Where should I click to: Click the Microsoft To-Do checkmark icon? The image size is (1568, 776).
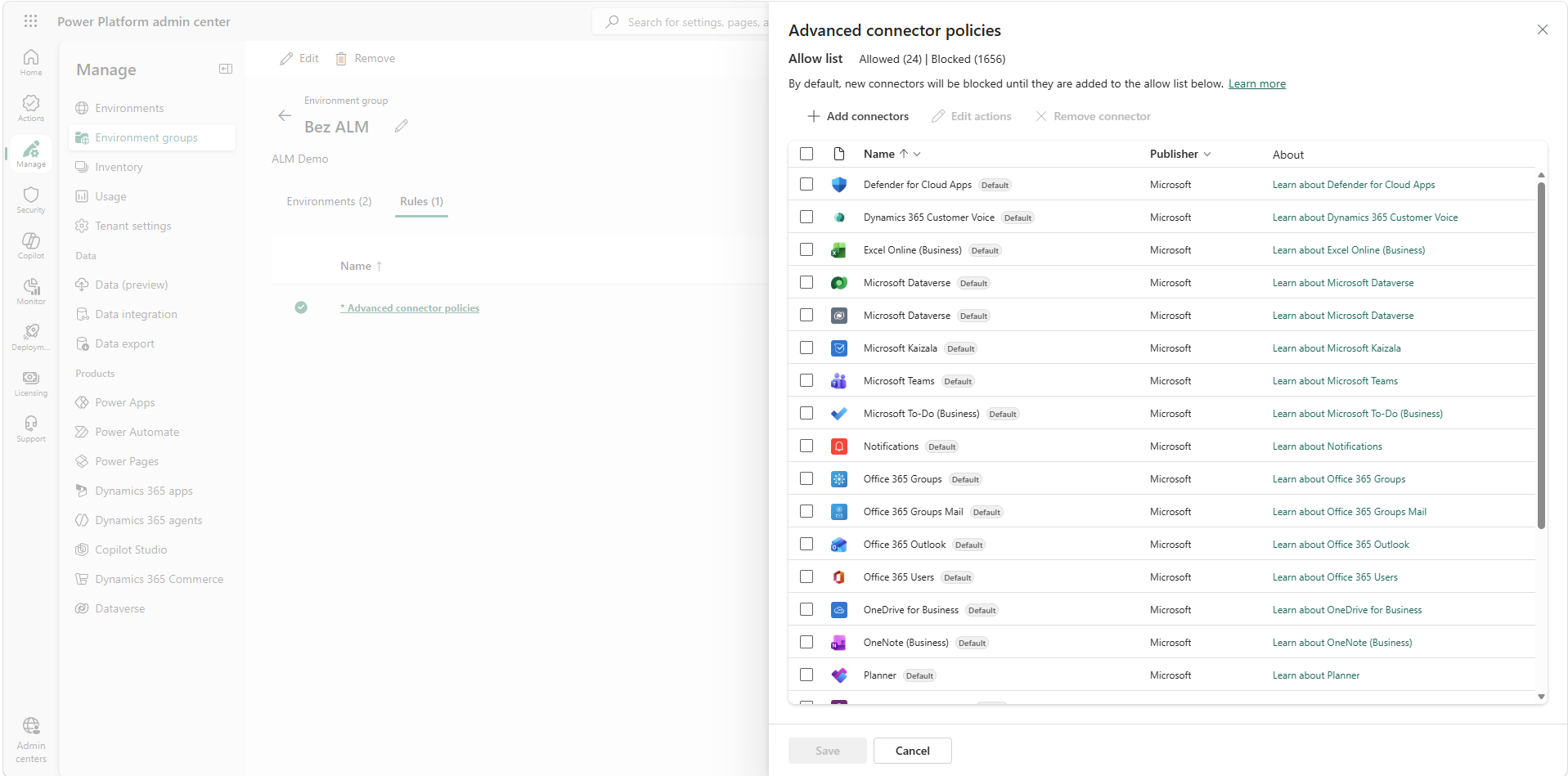[x=839, y=414]
